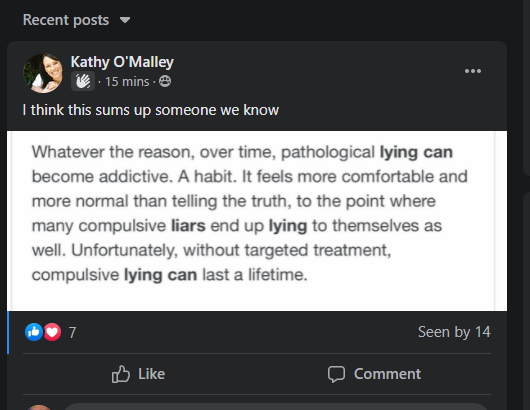Click the red heart reaction icon
Viewport: 530px width, 410px height.
tap(52, 332)
